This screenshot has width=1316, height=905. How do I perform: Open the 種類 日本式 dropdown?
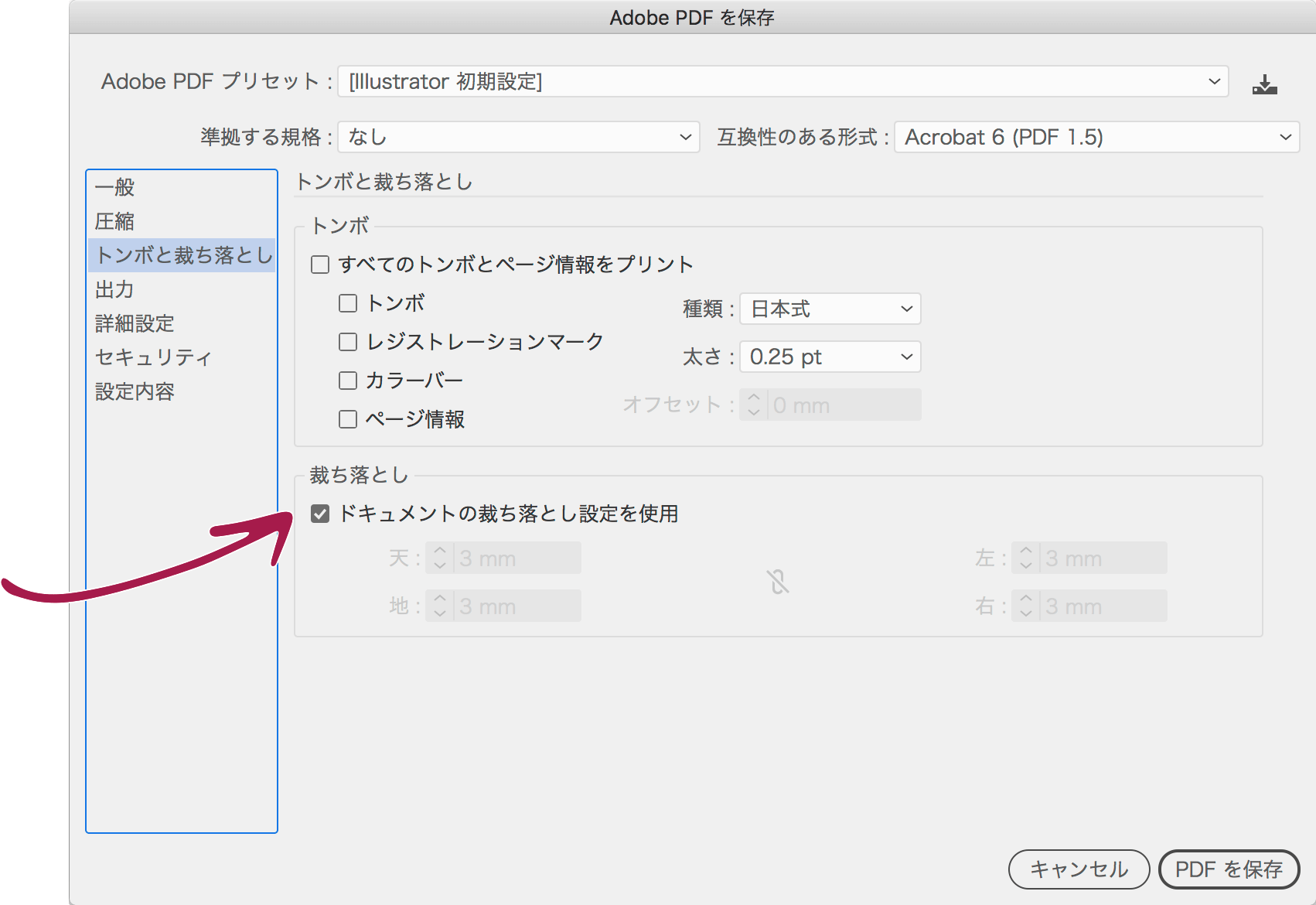tap(830, 309)
